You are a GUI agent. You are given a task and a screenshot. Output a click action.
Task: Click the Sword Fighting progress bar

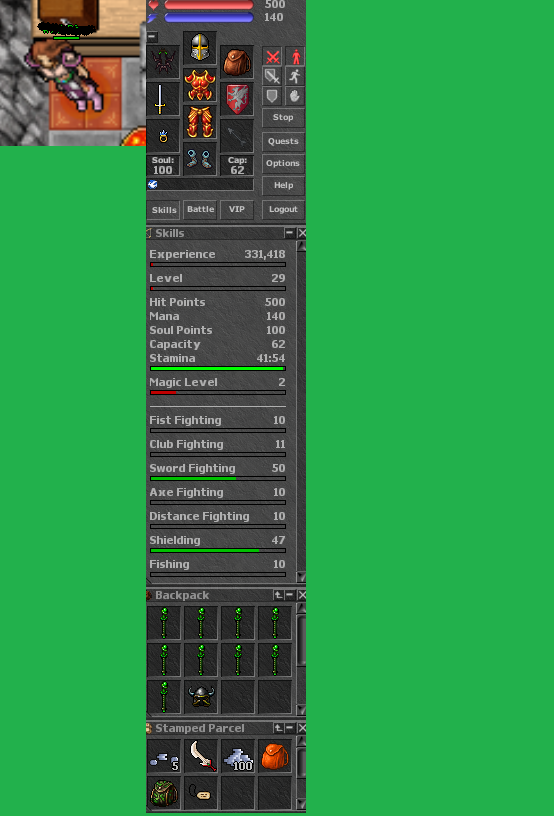click(x=217, y=478)
